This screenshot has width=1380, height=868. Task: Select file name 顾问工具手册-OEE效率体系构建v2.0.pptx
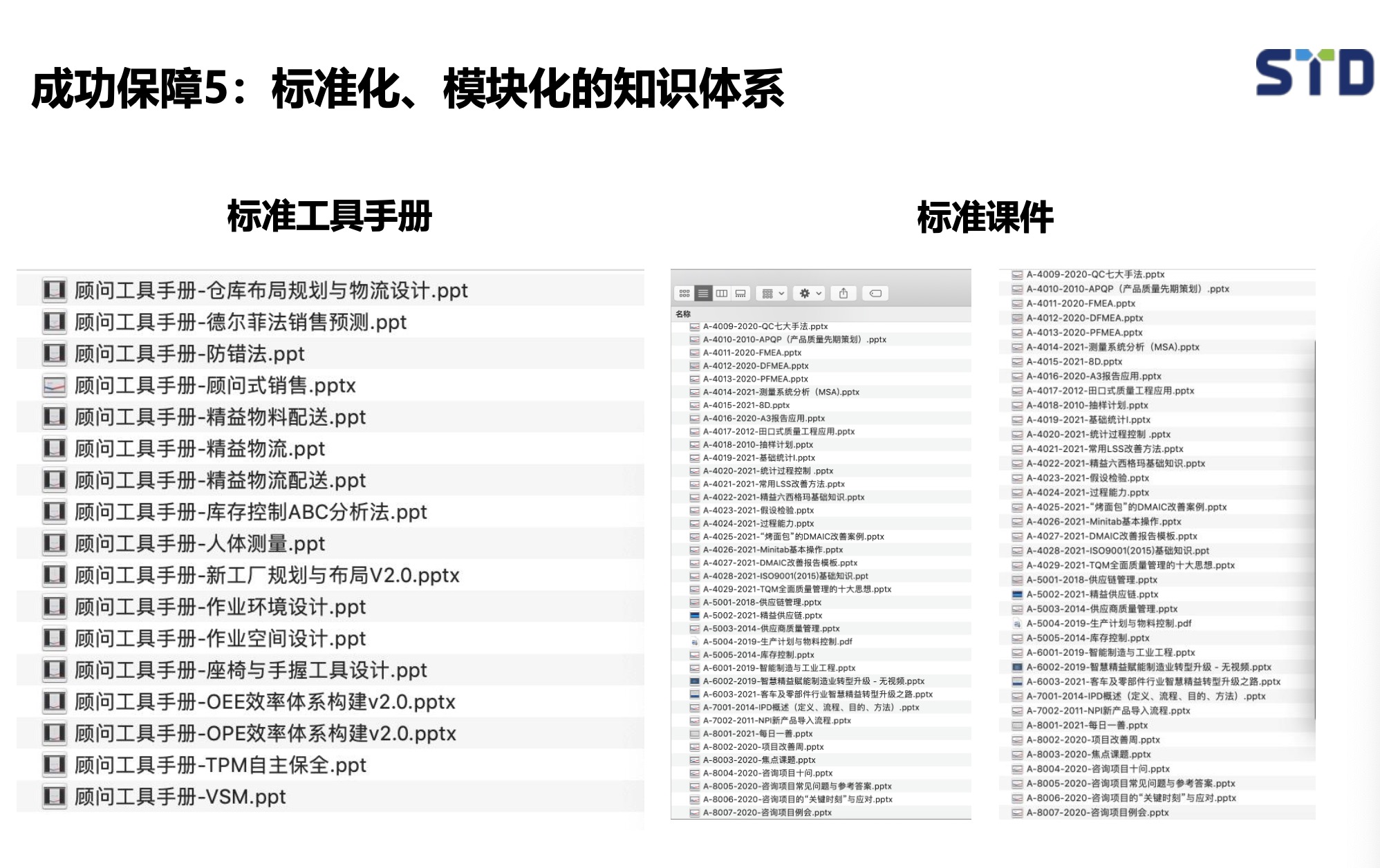click(265, 702)
